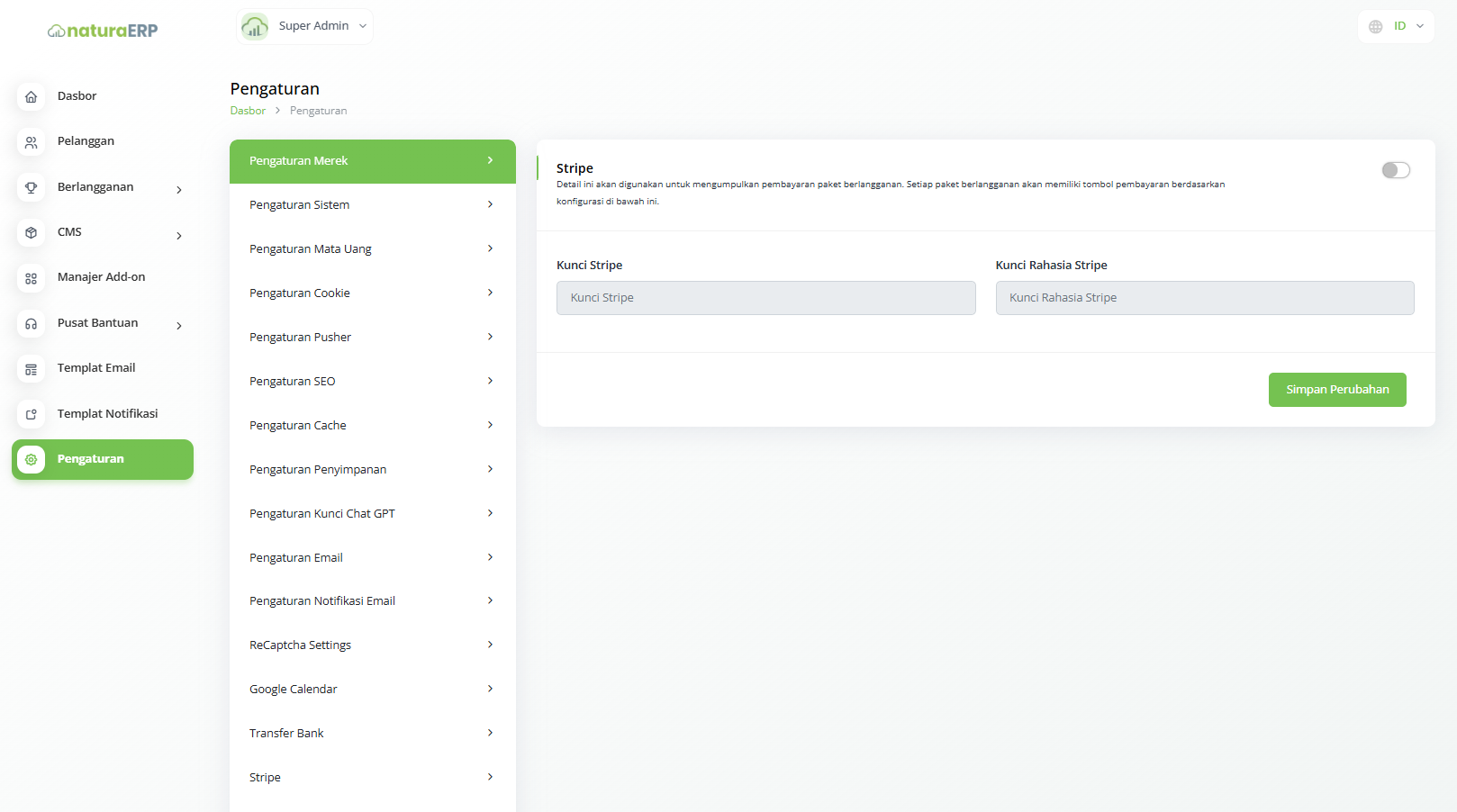The height and width of the screenshot is (812, 1457).
Task: Click the Kunci Rahasia Stripe label
Action: [1051, 266]
